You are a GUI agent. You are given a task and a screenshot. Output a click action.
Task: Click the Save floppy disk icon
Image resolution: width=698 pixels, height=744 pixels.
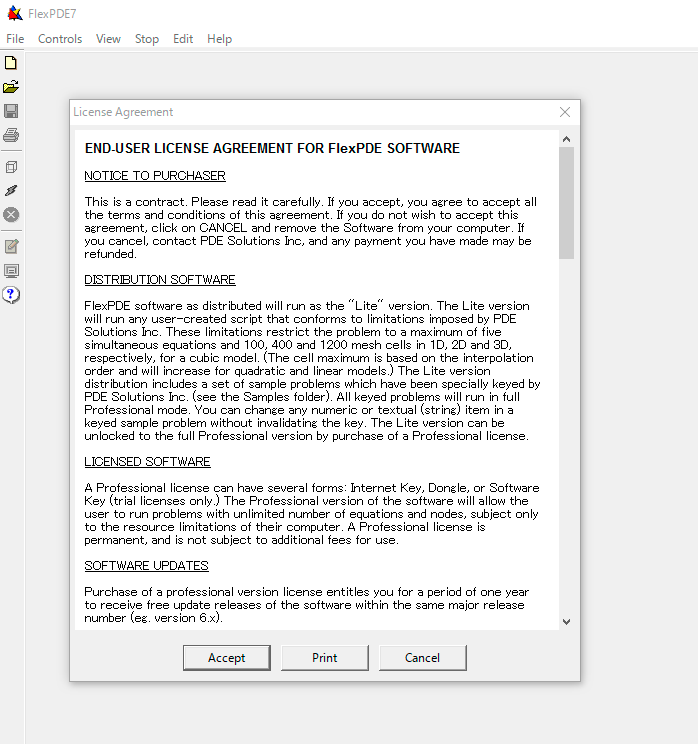tap(12, 111)
